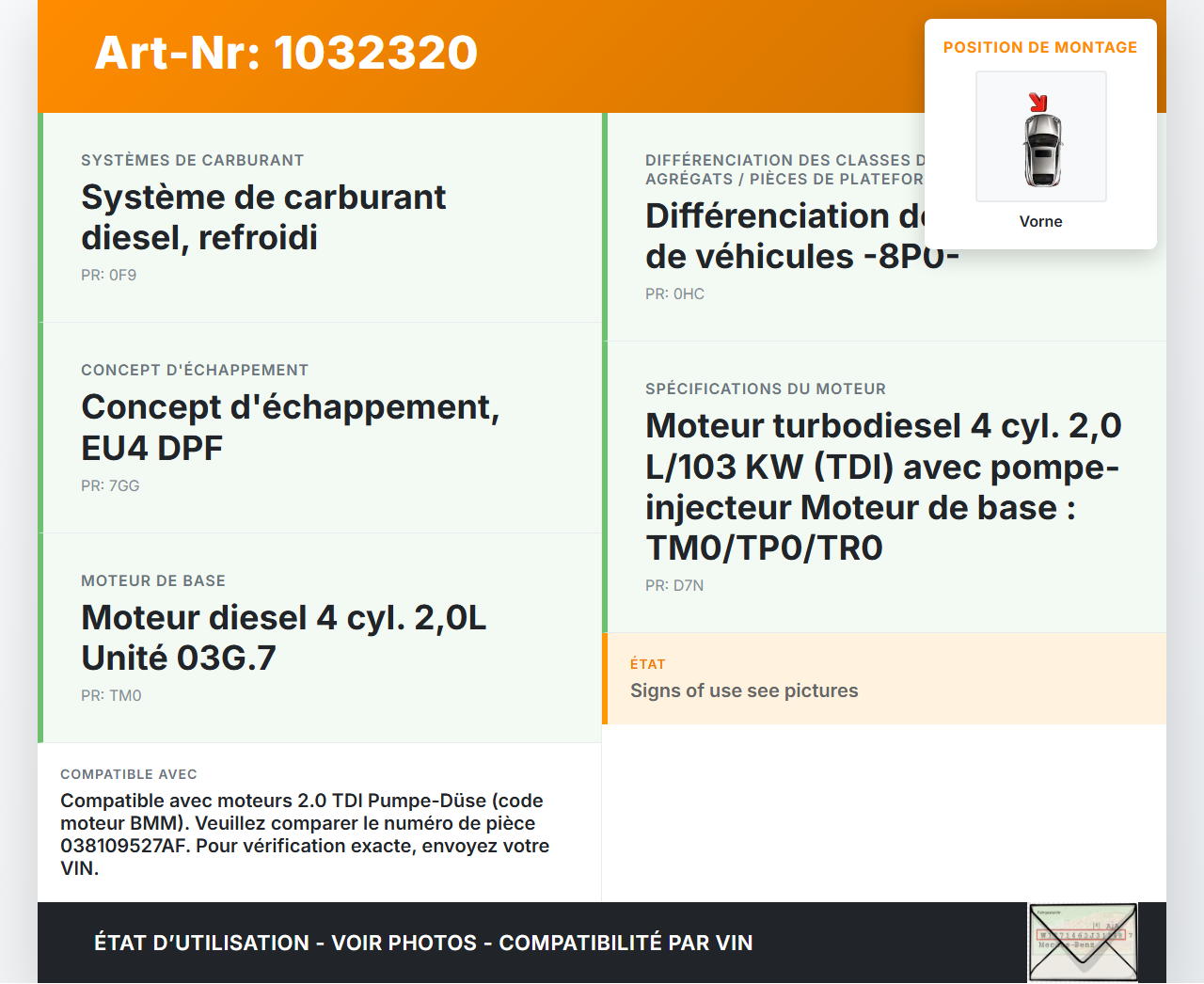Click the VIN envelope icon
Viewport: 1204px width, 984px height.
pos(1083,943)
